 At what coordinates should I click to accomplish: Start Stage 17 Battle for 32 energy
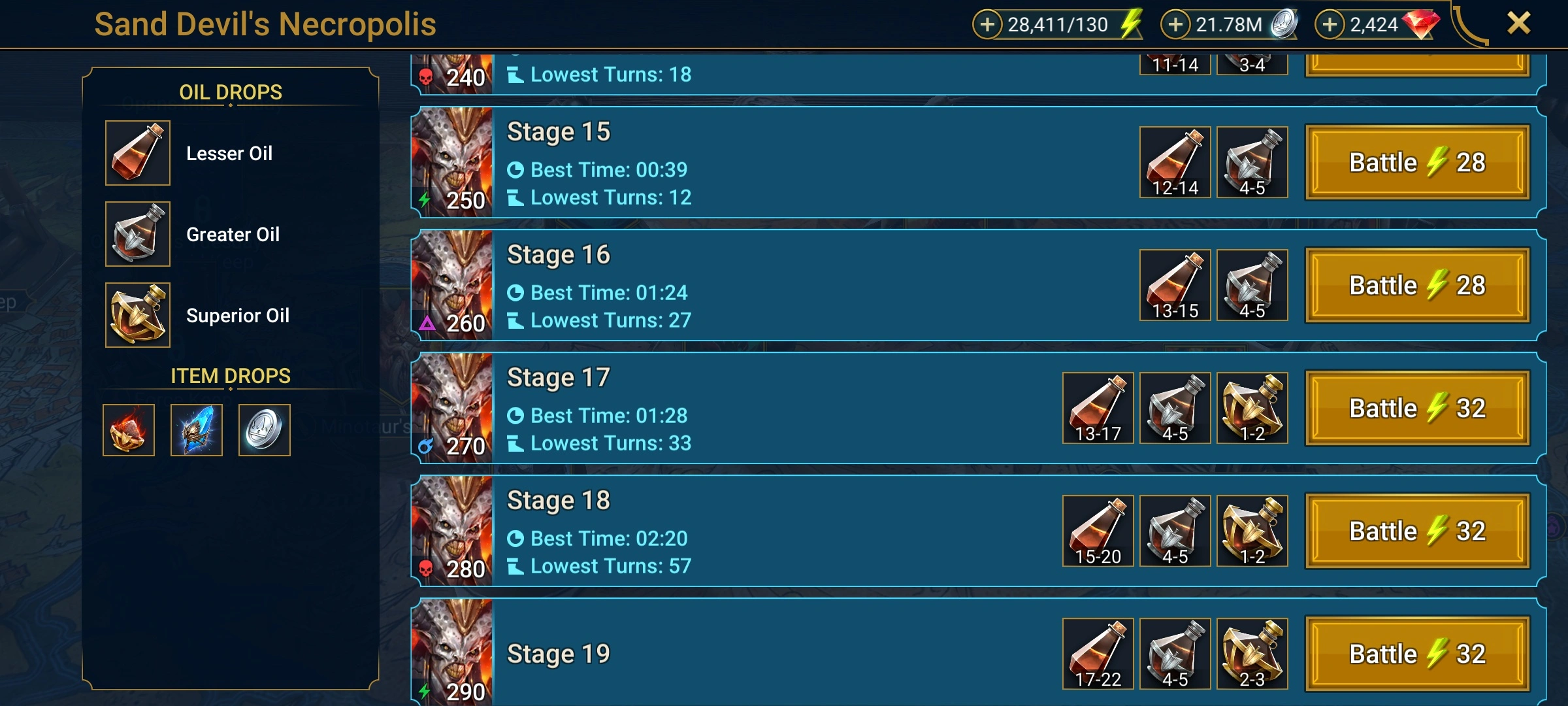[1418, 408]
